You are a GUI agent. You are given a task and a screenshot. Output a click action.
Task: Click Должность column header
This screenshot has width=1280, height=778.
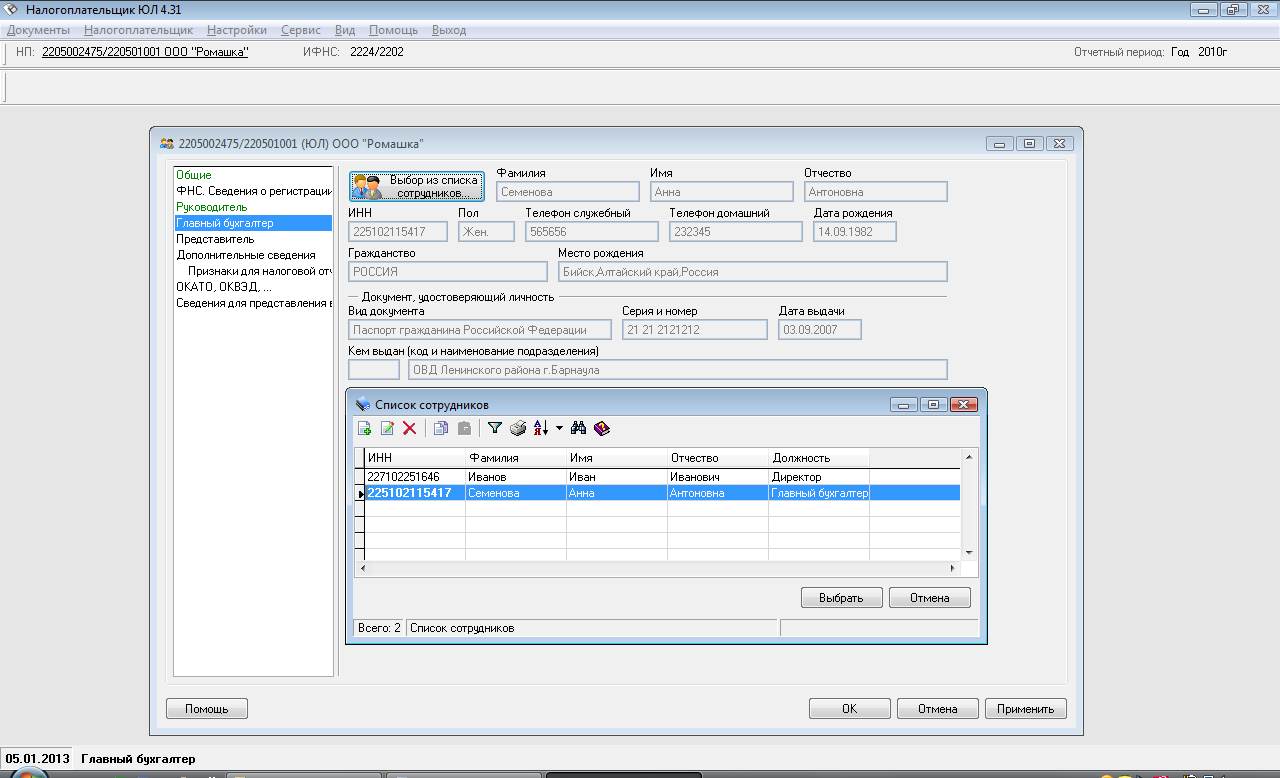click(x=819, y=458)
